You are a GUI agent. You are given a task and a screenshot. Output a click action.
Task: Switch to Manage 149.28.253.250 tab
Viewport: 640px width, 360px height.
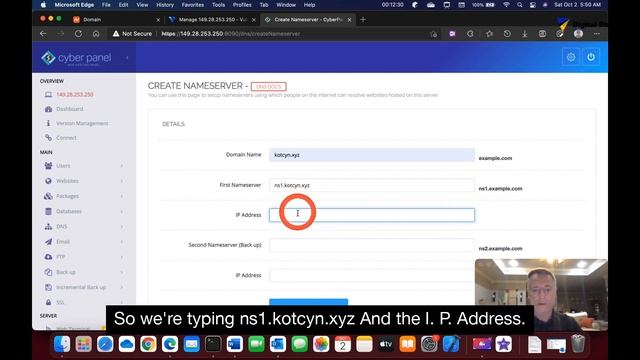tap(212, 20)
